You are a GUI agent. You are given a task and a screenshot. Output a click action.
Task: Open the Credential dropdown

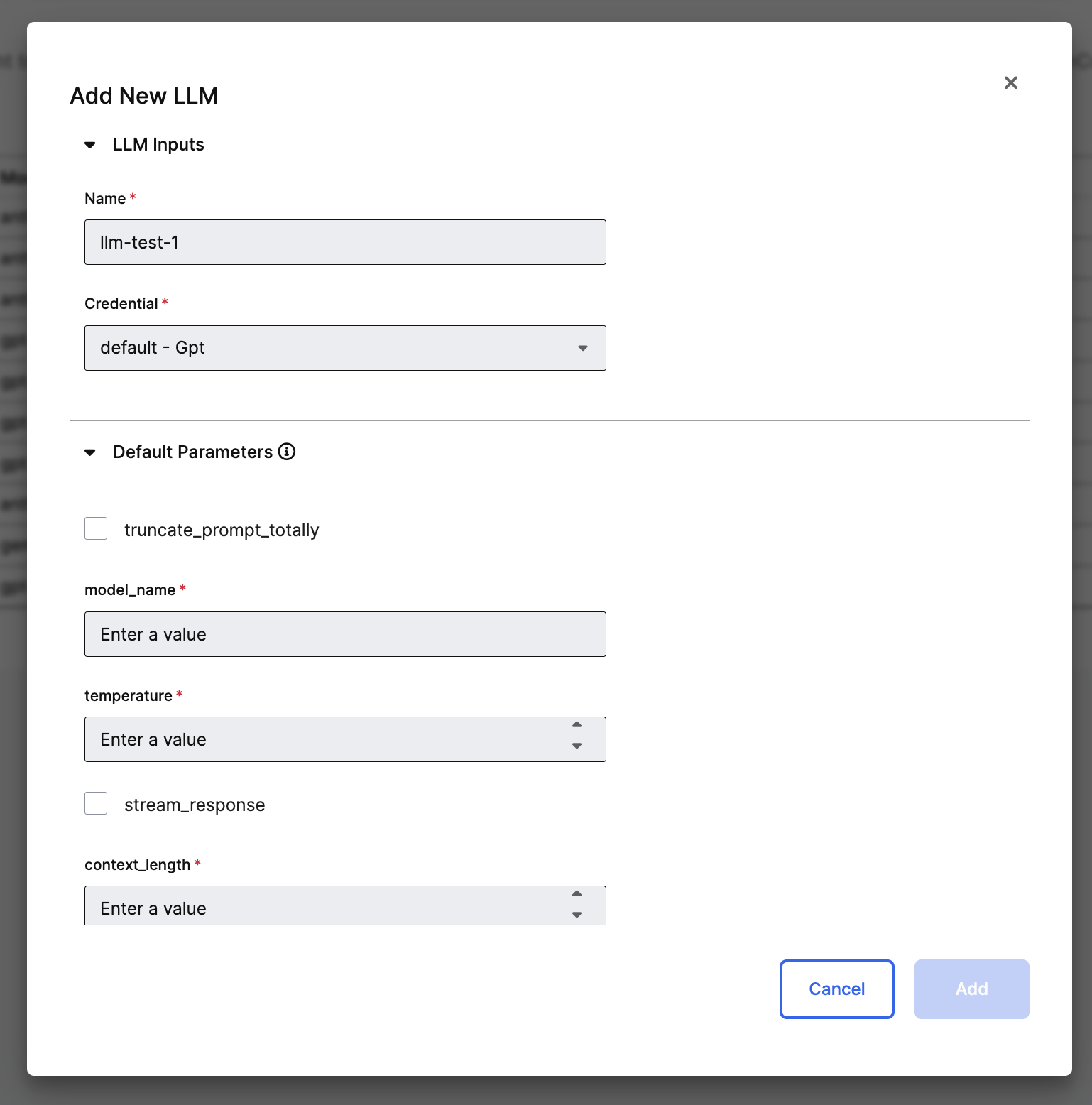(x=345, y=348)
